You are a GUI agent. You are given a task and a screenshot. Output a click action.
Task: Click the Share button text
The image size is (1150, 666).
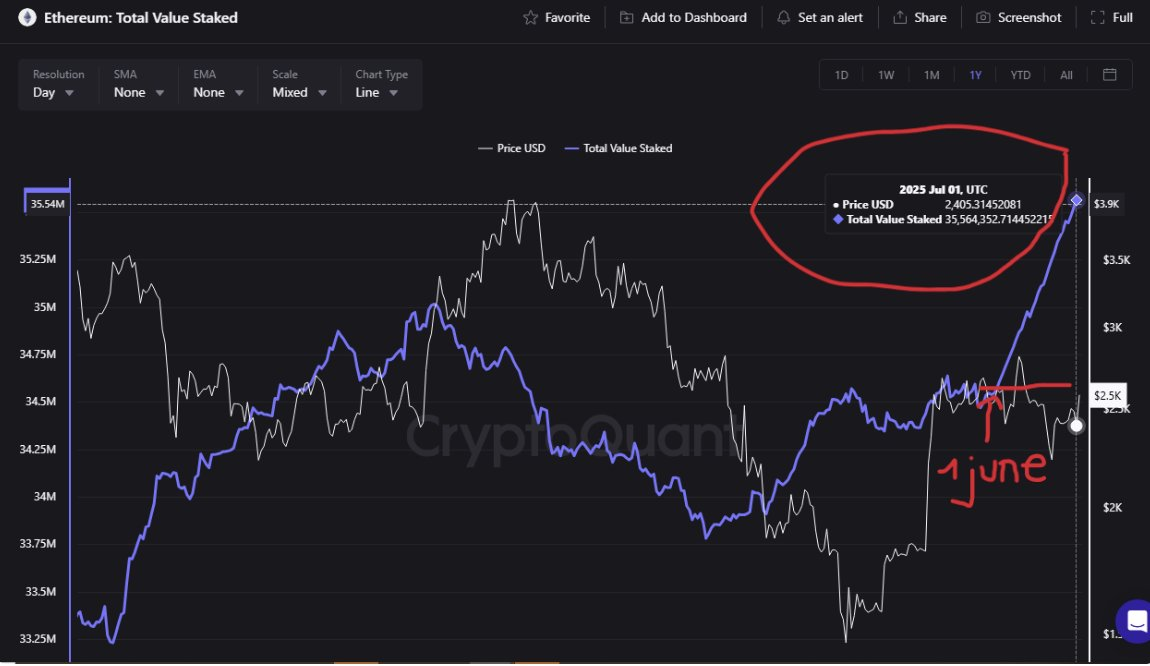[930, 18]
